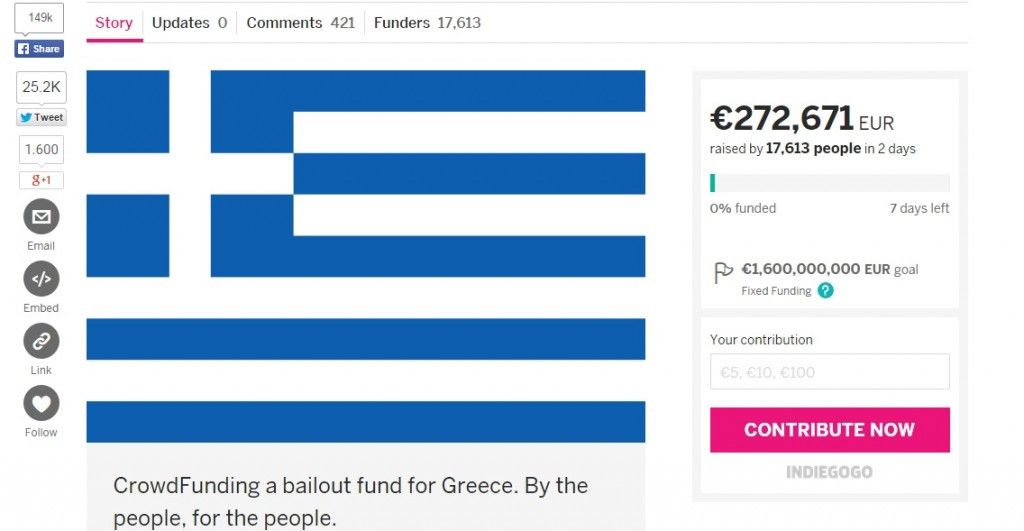
Task: Click the Facebook Share button
Action: point(39,49)
